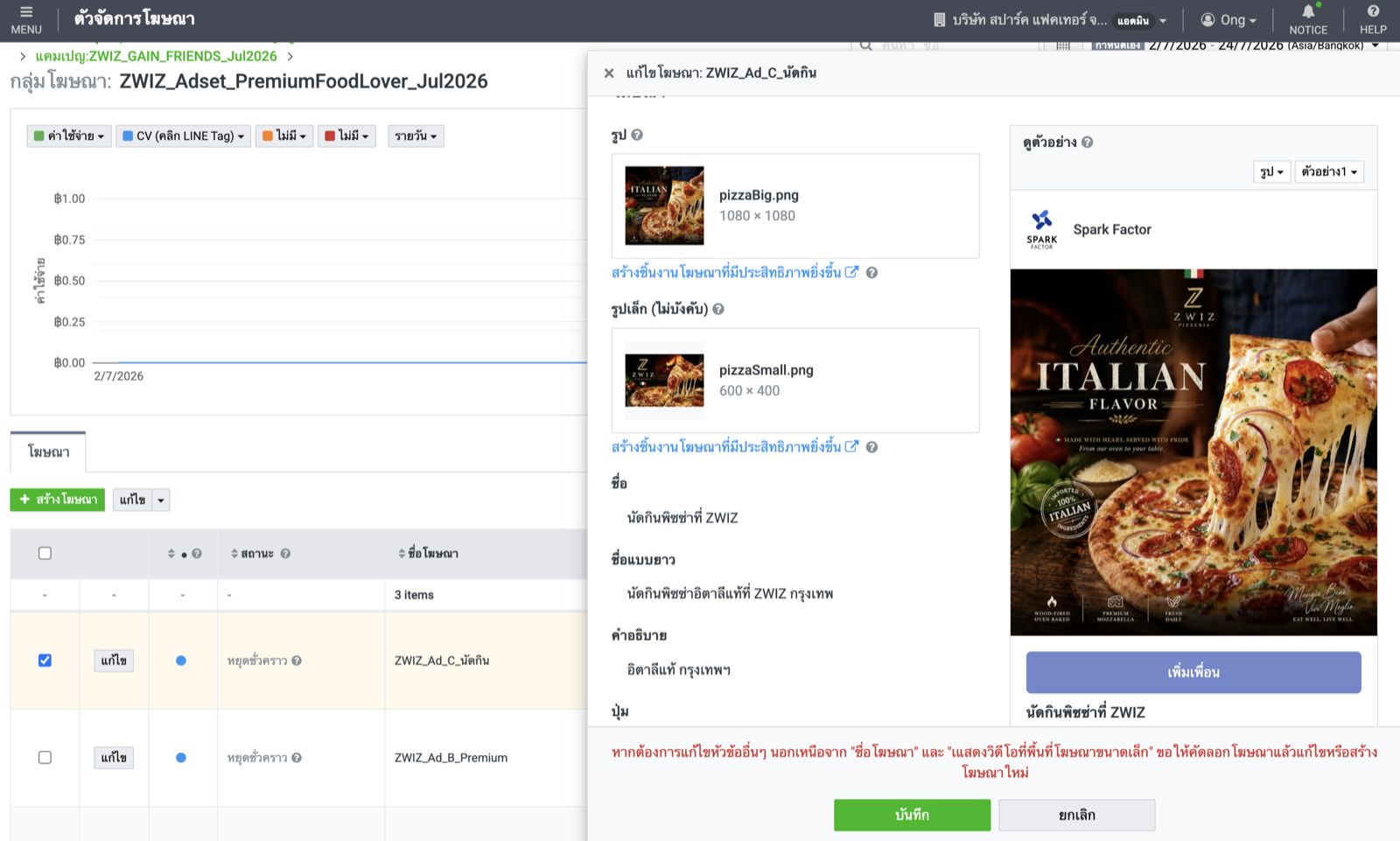Click external link icon of first สร้างชิ้นงานโฆษณา link
1400x841 pixels.
pyautogui.click(x=851, y=272)
